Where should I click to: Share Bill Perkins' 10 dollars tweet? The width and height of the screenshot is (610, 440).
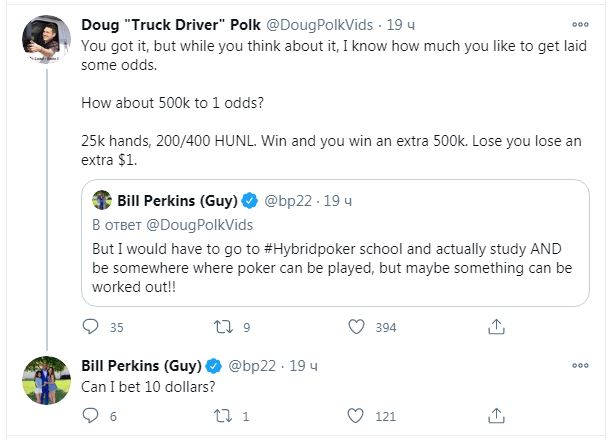[x=494, y=415]
